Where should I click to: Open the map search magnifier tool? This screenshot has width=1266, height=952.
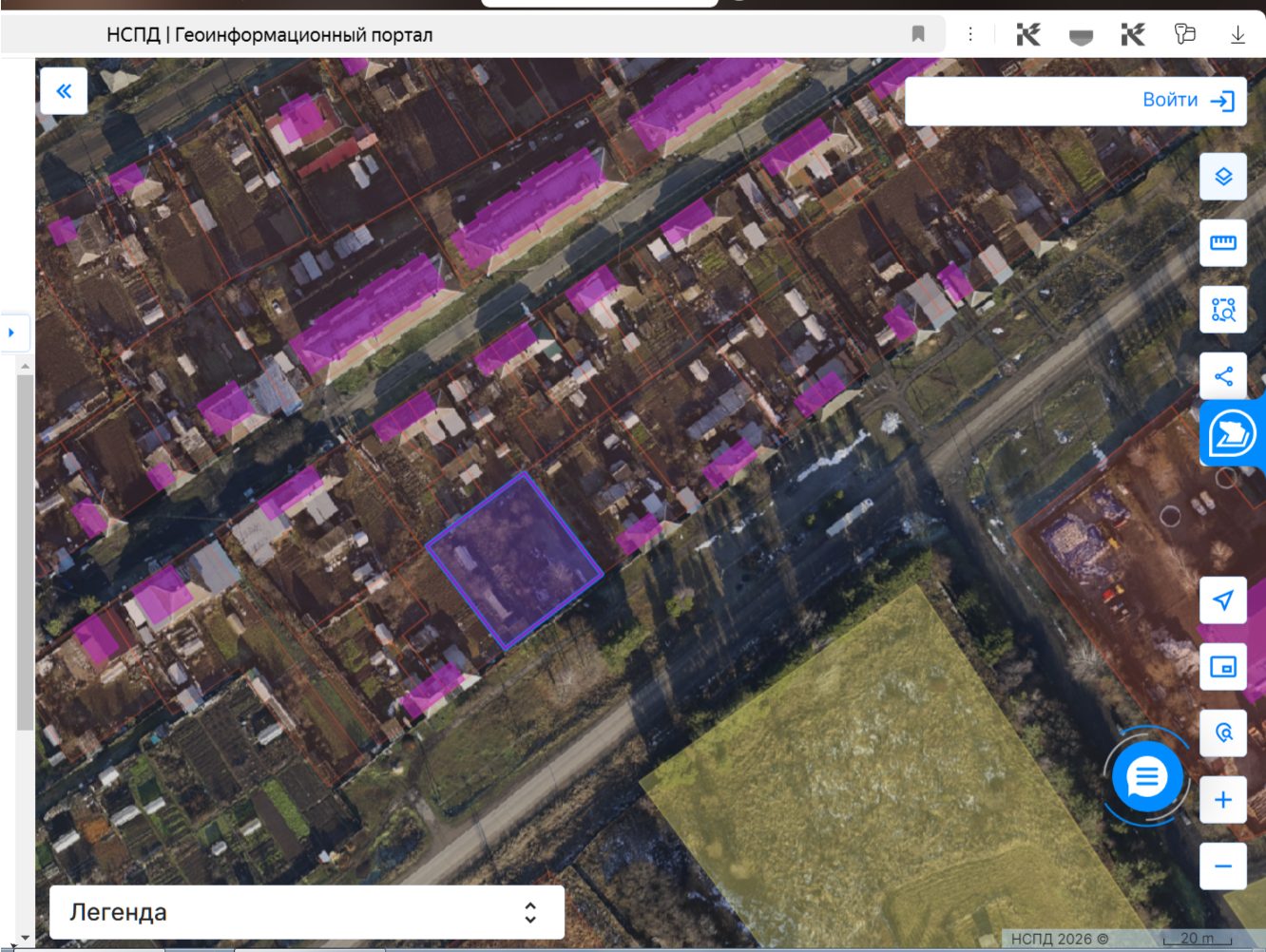tap(1223, 733)
